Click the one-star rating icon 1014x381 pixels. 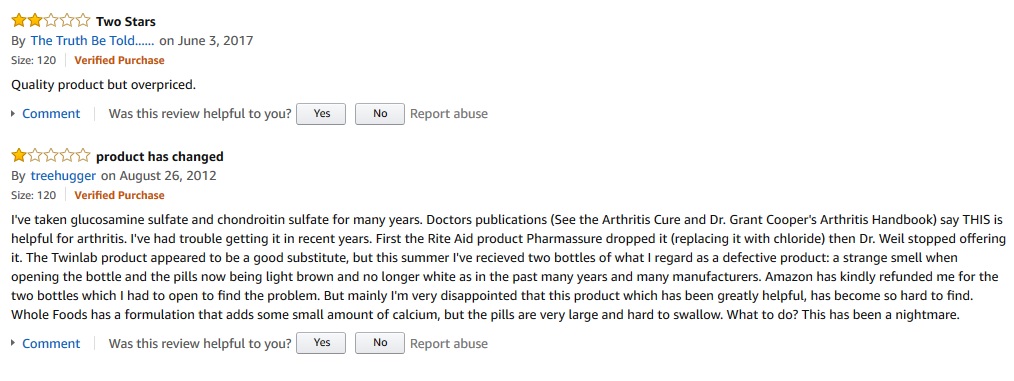click(x=50, y=156)
